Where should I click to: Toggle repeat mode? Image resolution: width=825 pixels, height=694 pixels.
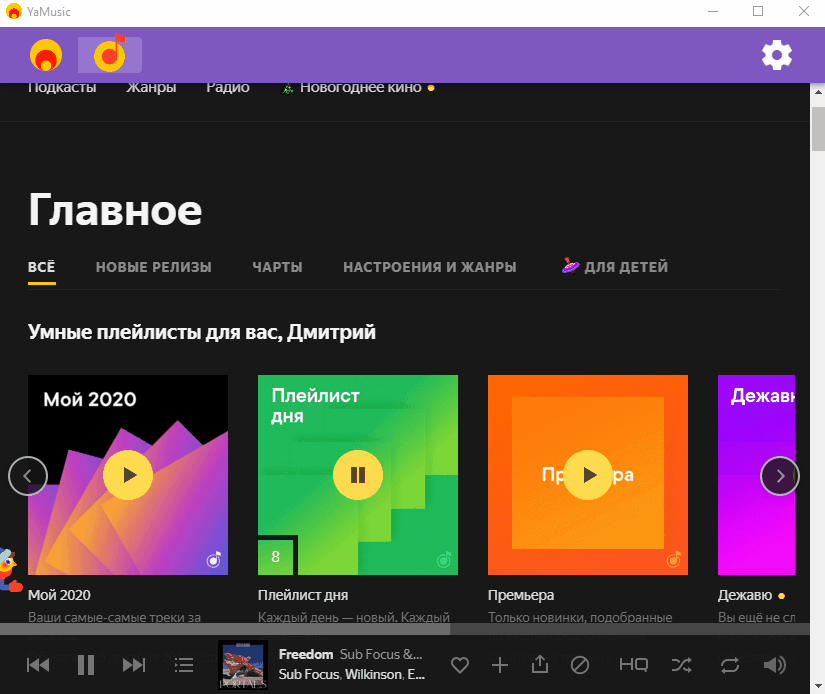pos(730,665)
